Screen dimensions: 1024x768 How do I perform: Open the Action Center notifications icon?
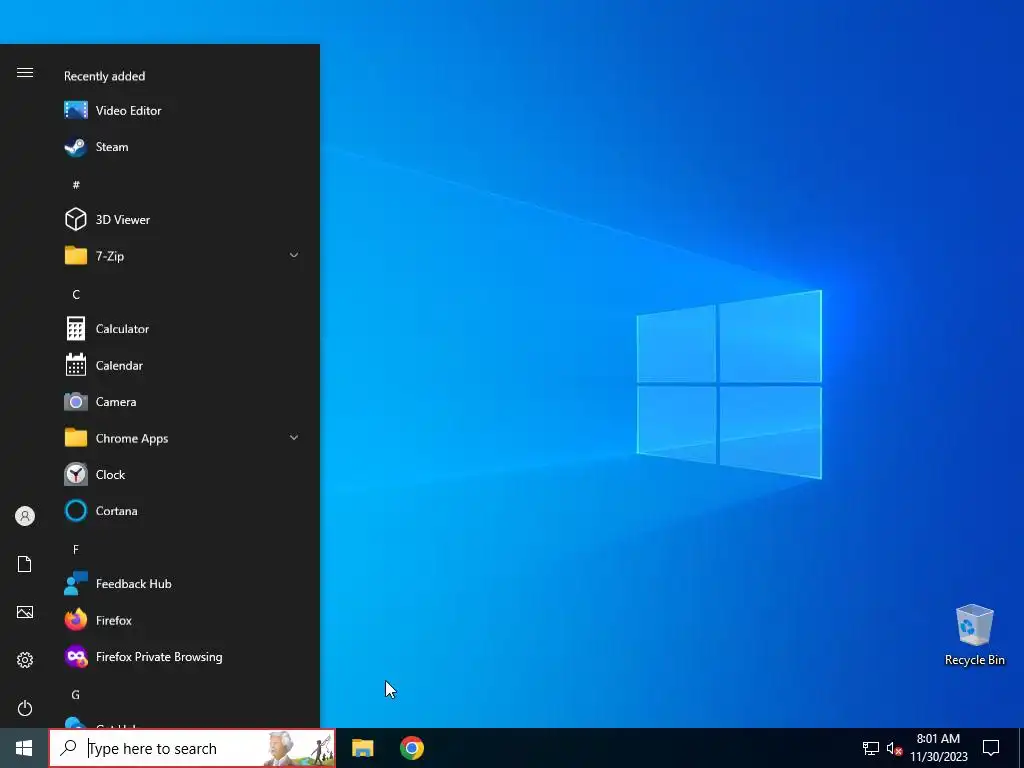click(x=991, y=748)
